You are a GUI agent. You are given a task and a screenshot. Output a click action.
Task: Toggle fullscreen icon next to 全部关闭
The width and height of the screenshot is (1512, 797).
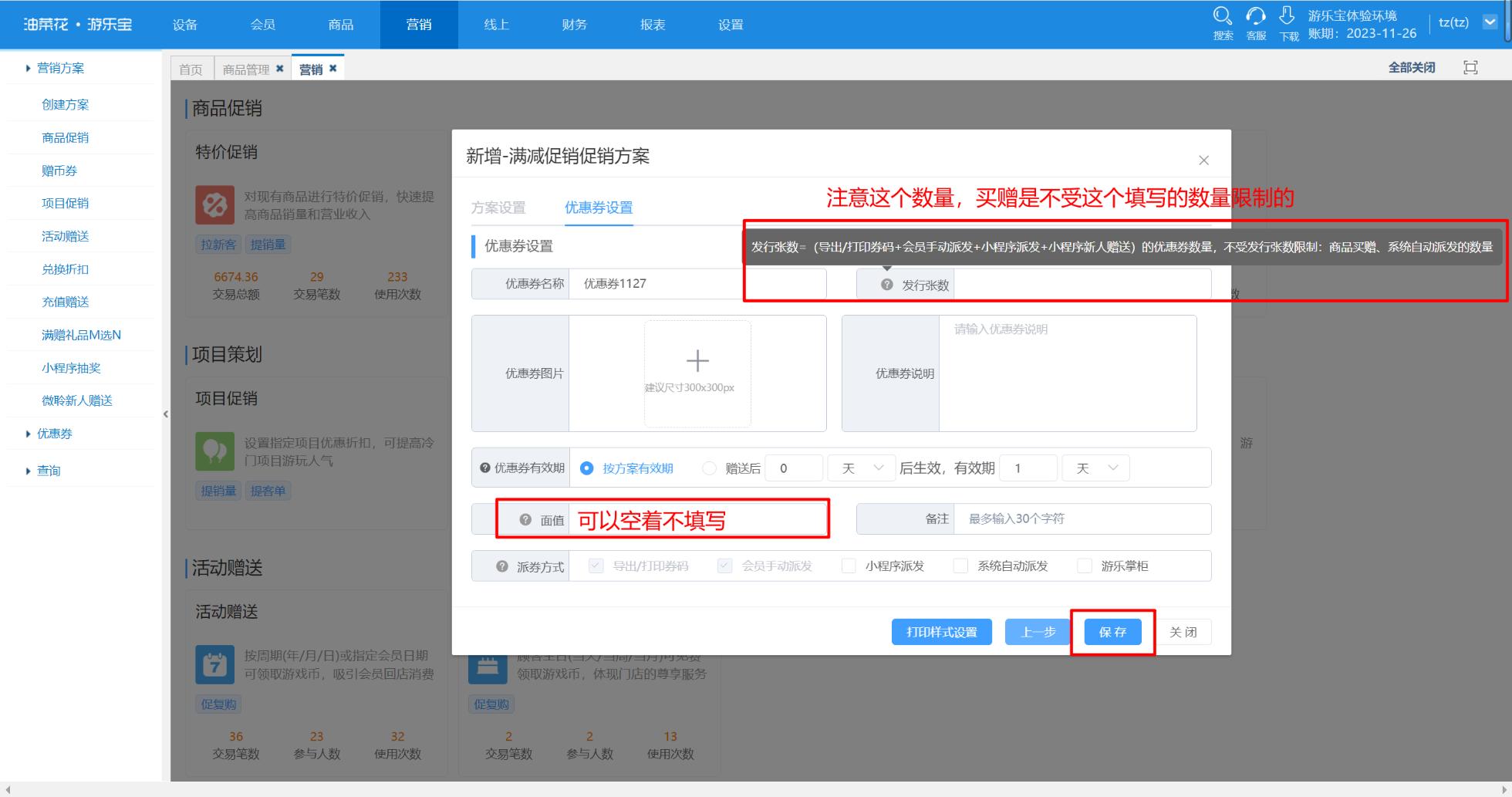(x=1471, y=68)
